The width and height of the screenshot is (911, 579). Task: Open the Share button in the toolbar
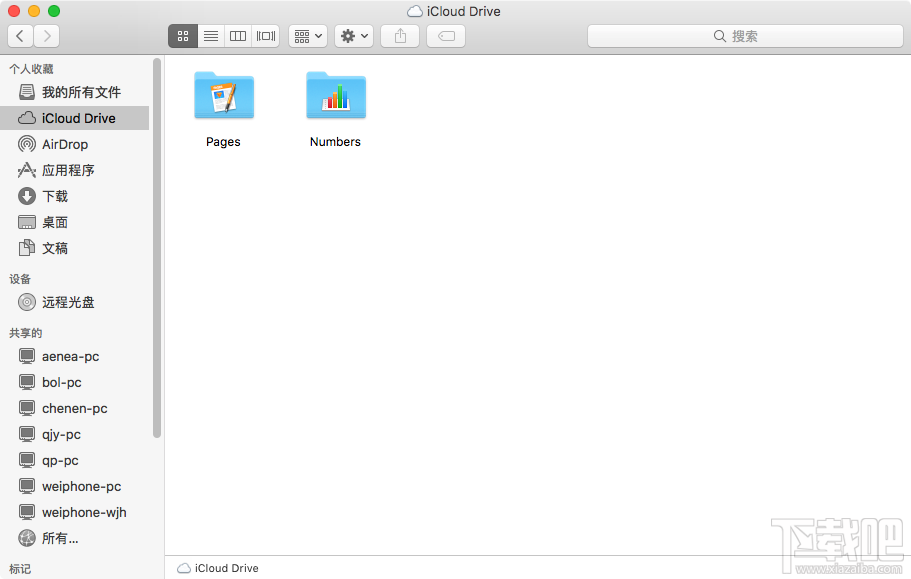(x=399, y=36)
